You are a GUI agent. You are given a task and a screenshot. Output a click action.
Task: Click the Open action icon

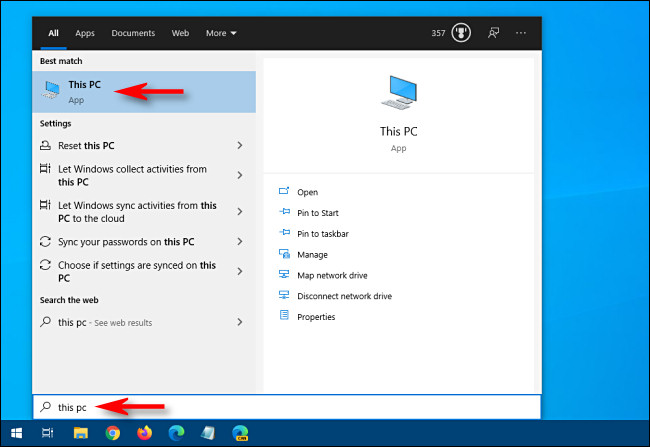[x=284, y=191]
